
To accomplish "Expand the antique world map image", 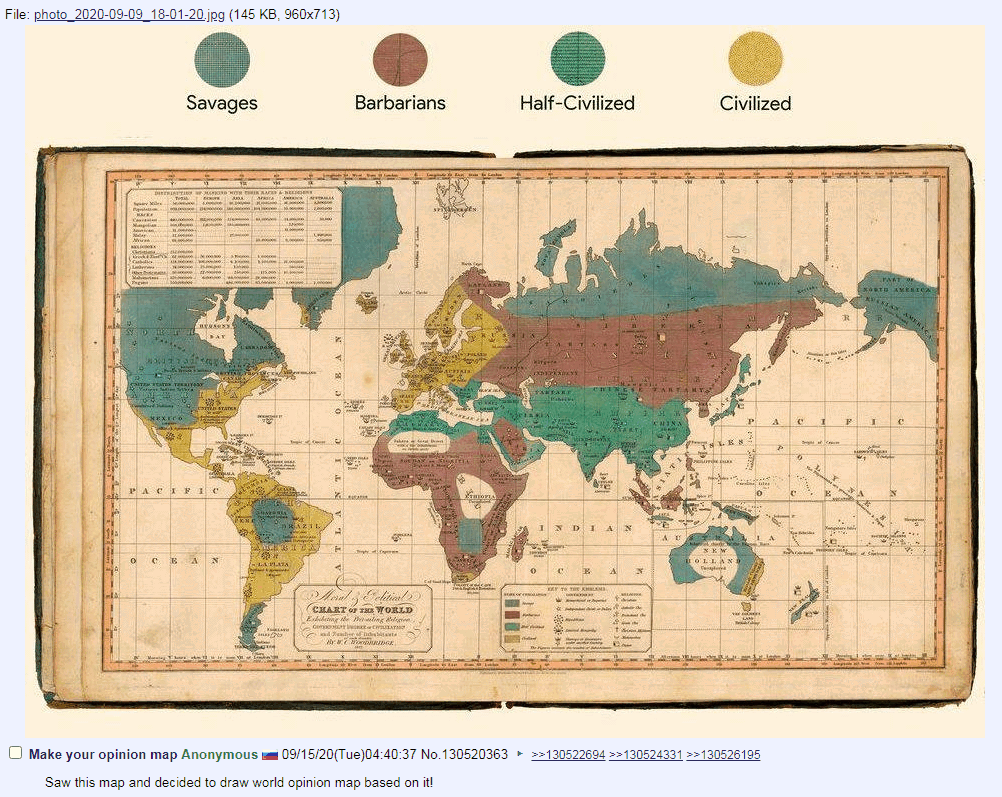I will point(505,381).
